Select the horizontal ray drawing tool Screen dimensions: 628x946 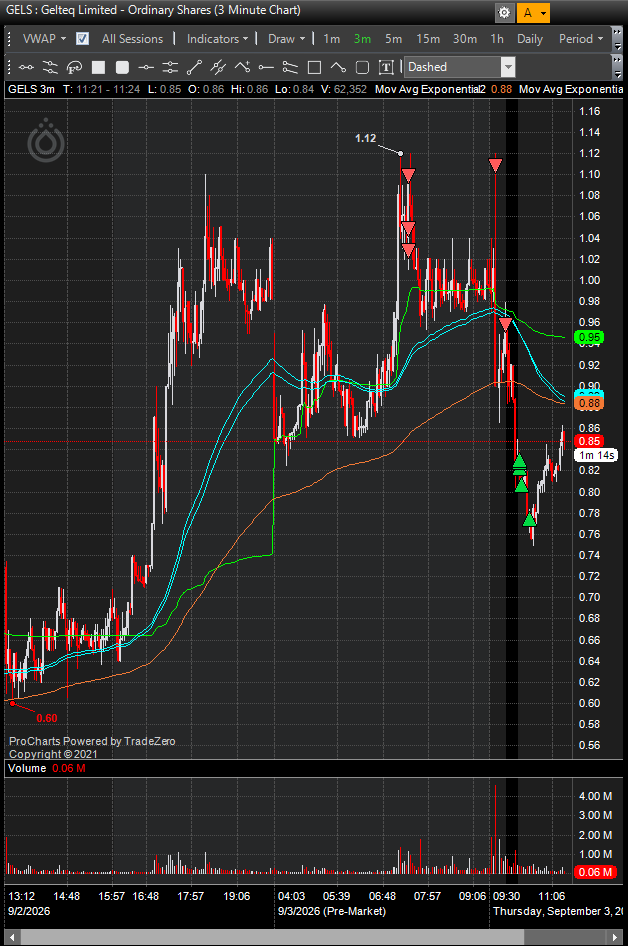click(x=266, y=67)
